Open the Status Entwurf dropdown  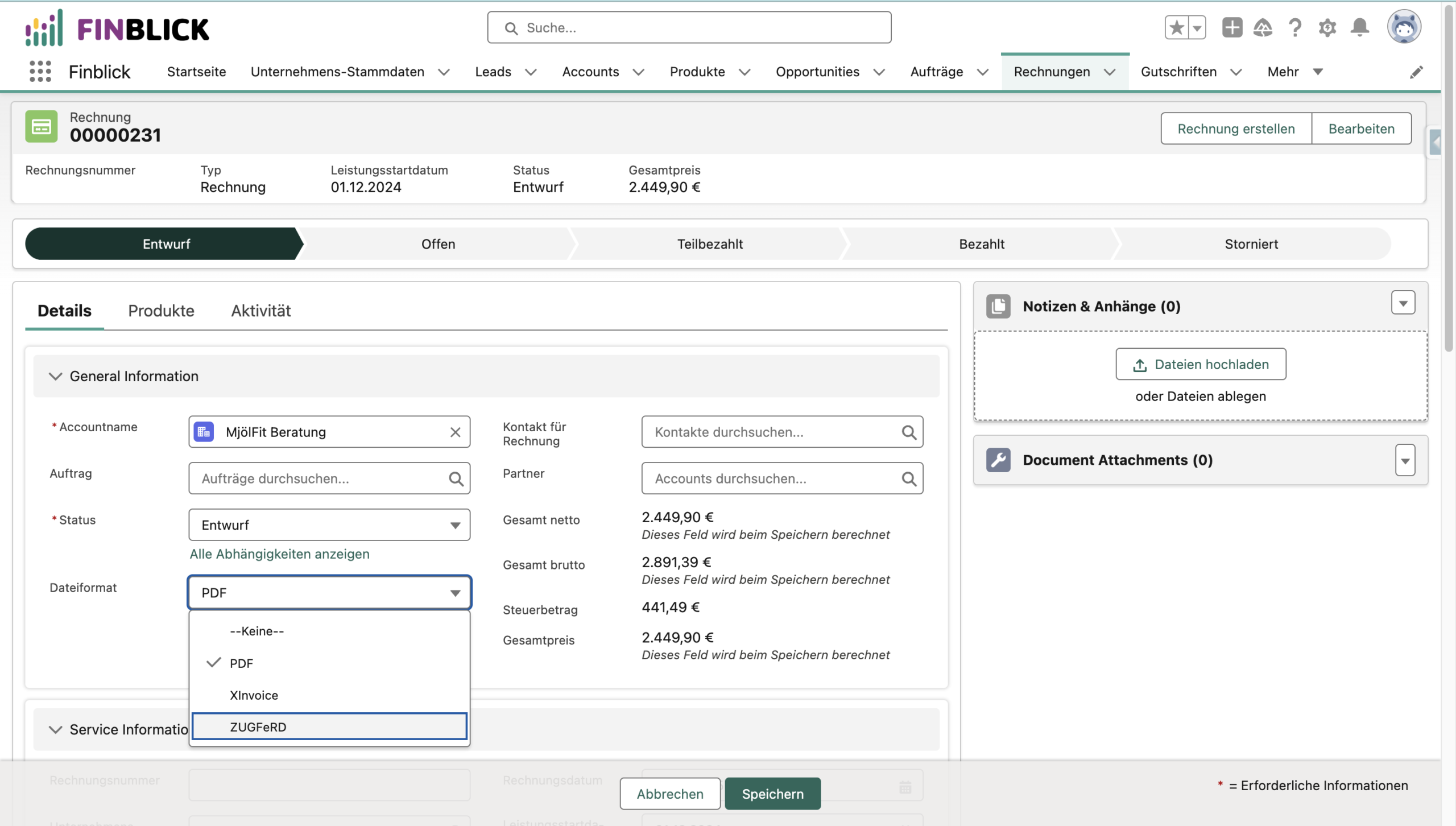pos(329,525)
